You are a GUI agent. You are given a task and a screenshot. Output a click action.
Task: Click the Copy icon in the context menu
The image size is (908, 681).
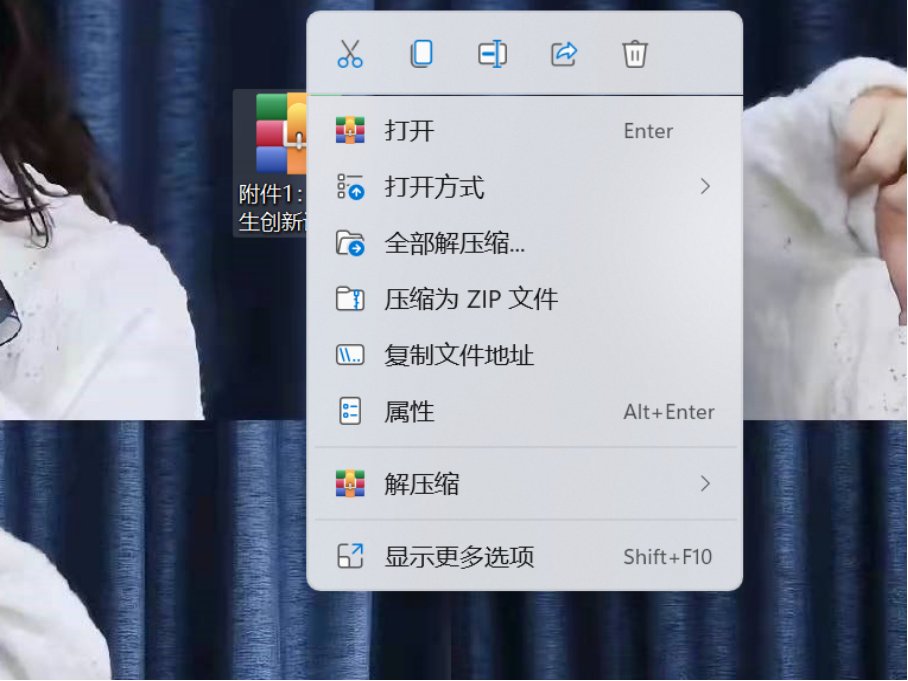421,53
